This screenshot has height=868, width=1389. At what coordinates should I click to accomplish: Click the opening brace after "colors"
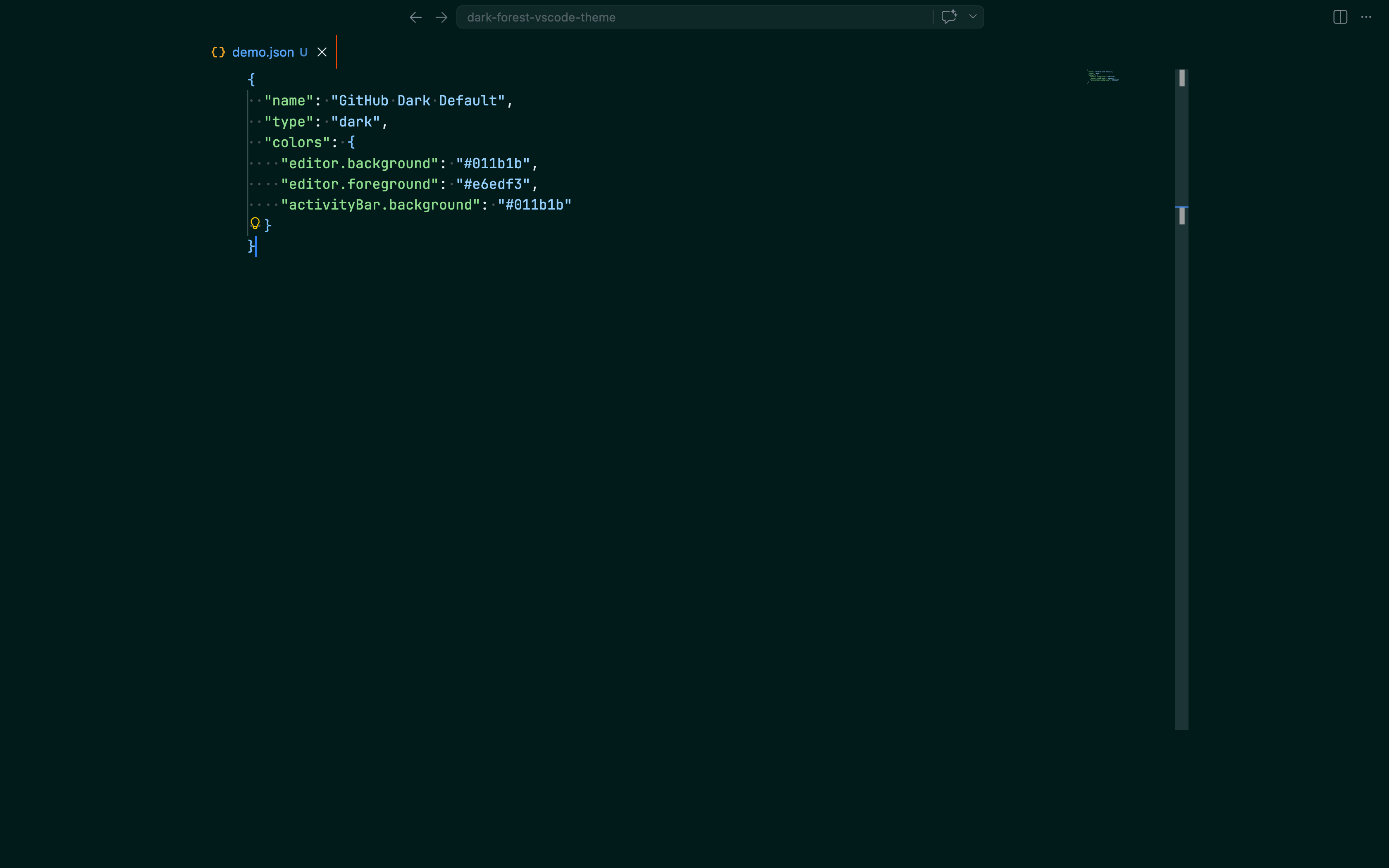click(351, 142)
